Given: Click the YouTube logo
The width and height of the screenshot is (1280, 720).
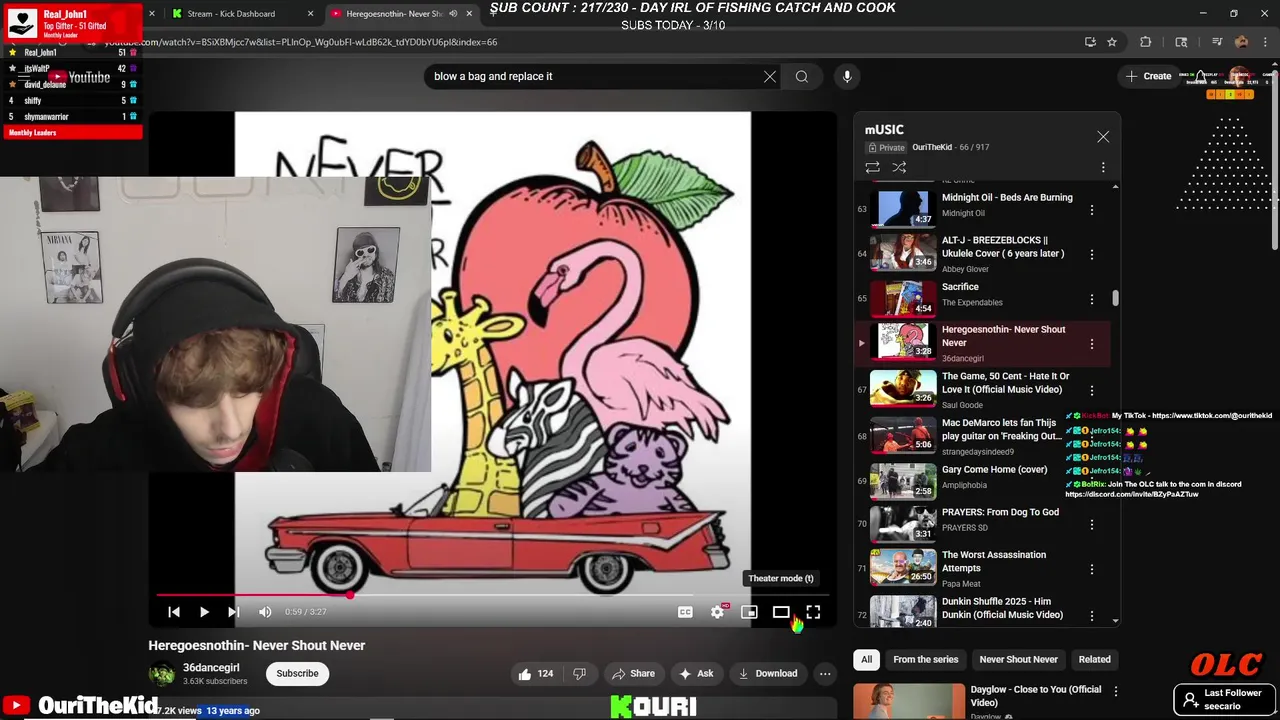Looking at the screenshot, I should (x=80, y=77).
